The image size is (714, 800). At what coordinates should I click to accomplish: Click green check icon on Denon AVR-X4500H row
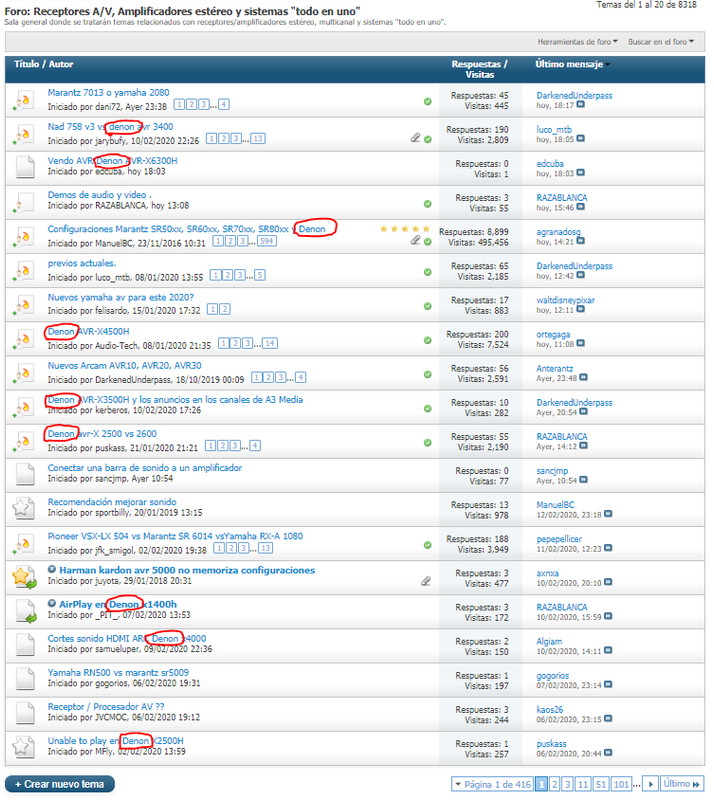428,340
